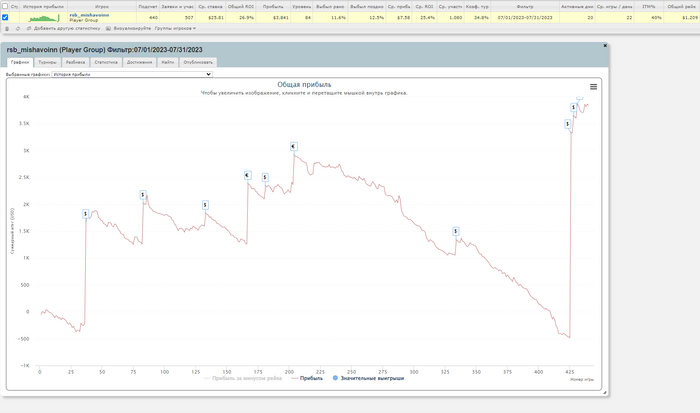
Task: Click blue dot legend icon for significant wins
Action: coord(335,378)
